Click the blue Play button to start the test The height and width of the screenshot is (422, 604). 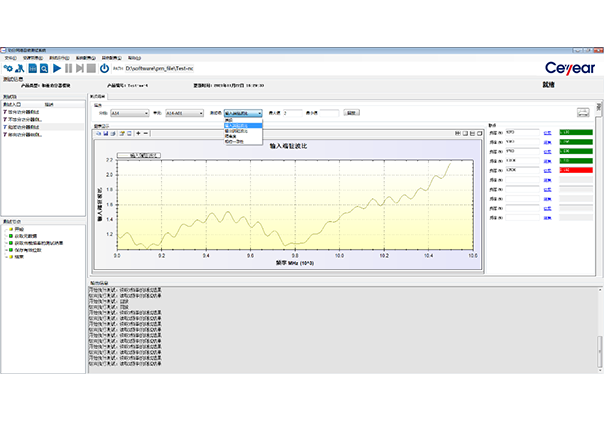point(56,69)
